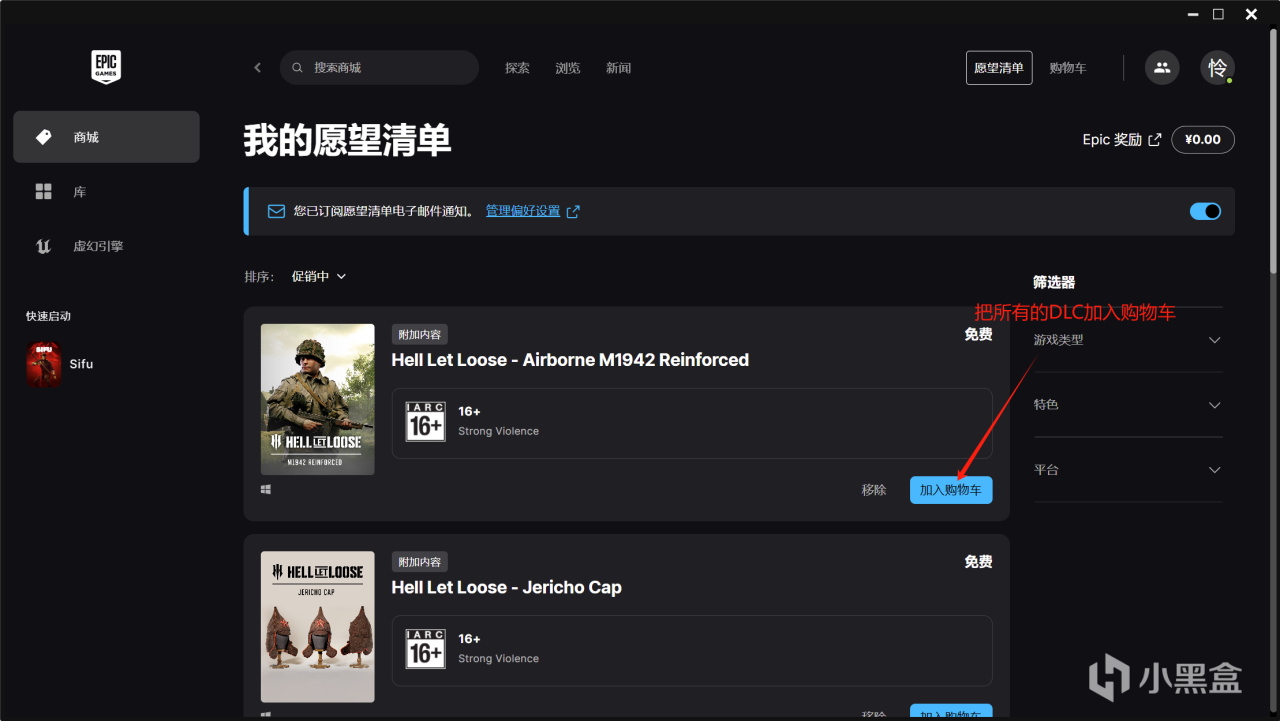Viewport: 1280px width, 721px height.
Task: Close the Epic Games Launcher window
Action: (1251, 14)
